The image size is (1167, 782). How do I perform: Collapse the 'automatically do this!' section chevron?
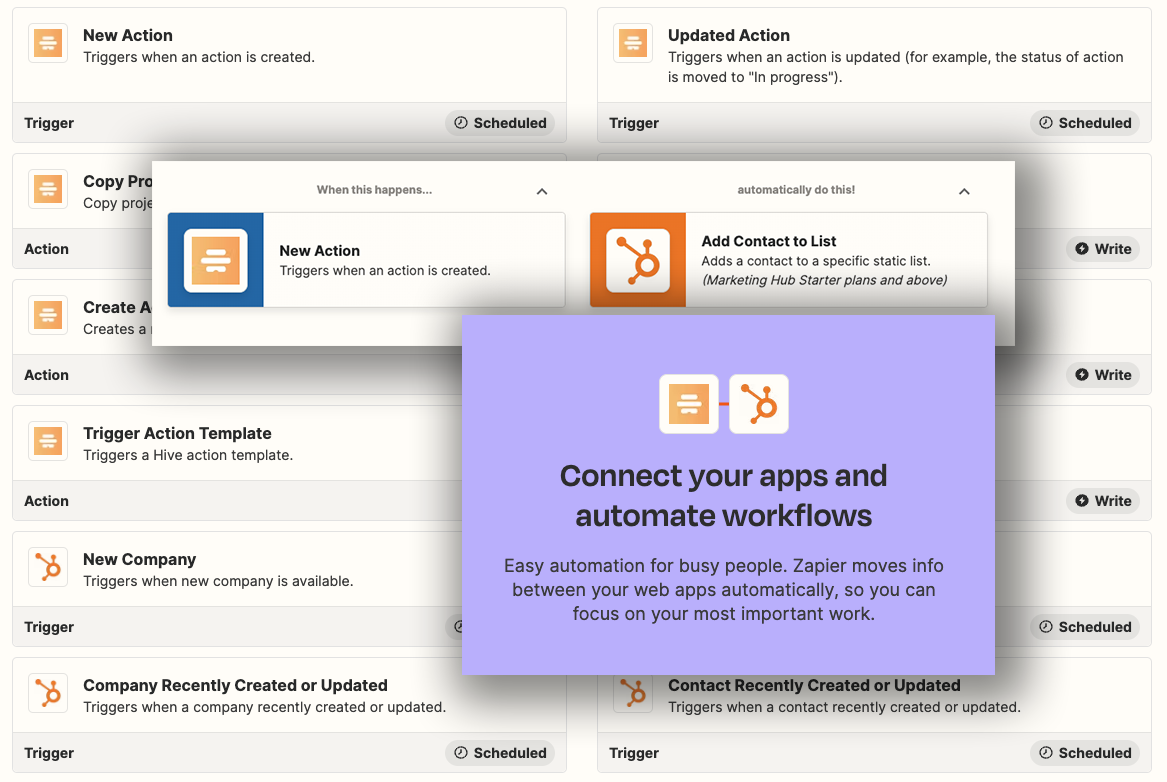964,190
